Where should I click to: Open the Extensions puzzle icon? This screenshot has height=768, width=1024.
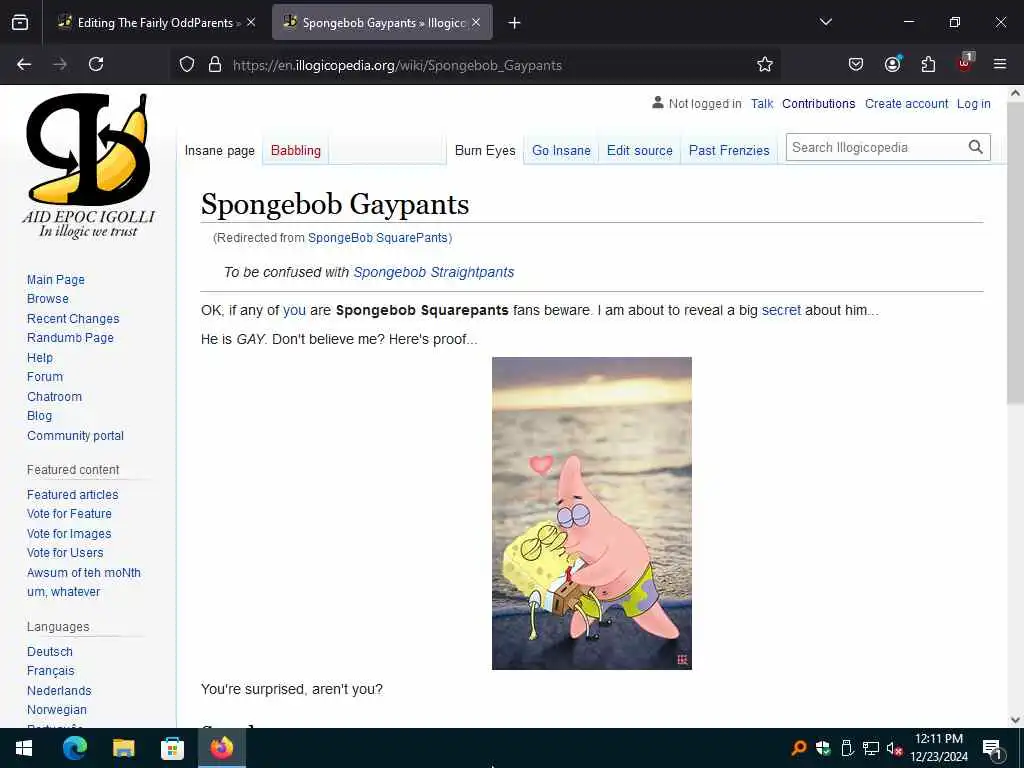(x=928, y=64)
